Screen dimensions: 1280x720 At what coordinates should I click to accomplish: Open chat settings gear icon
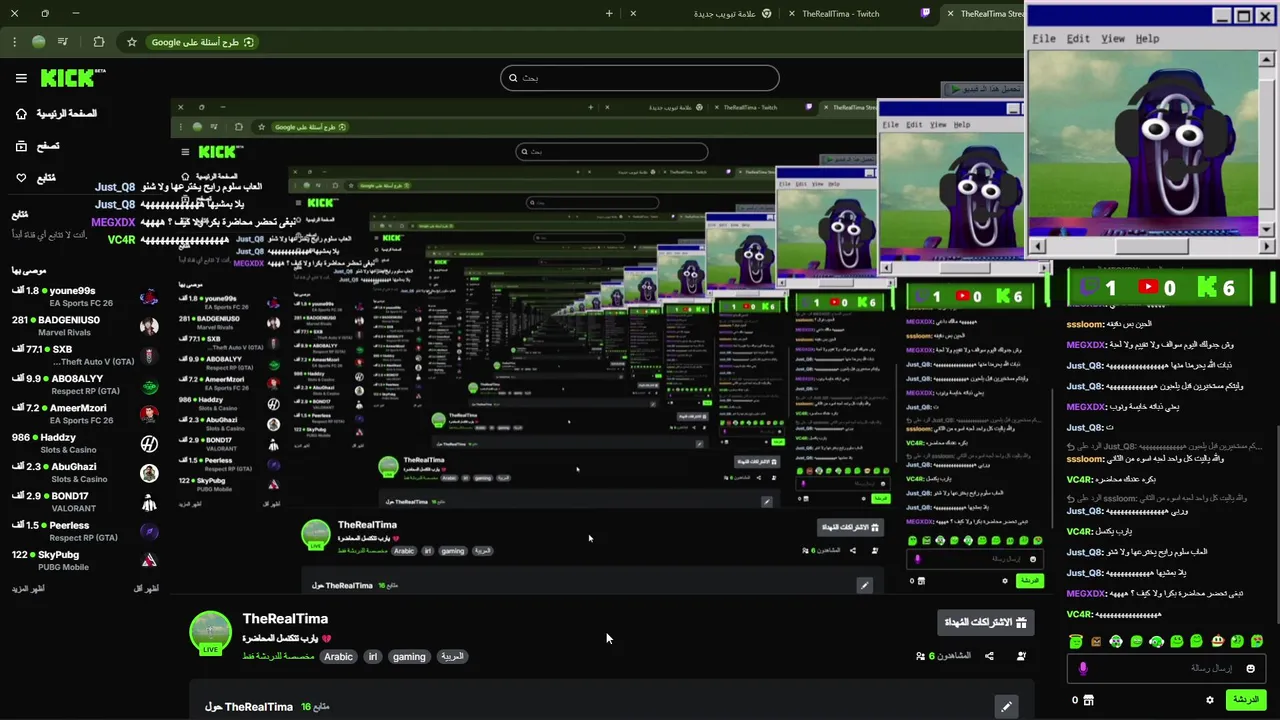click(x=1209, y=700)
